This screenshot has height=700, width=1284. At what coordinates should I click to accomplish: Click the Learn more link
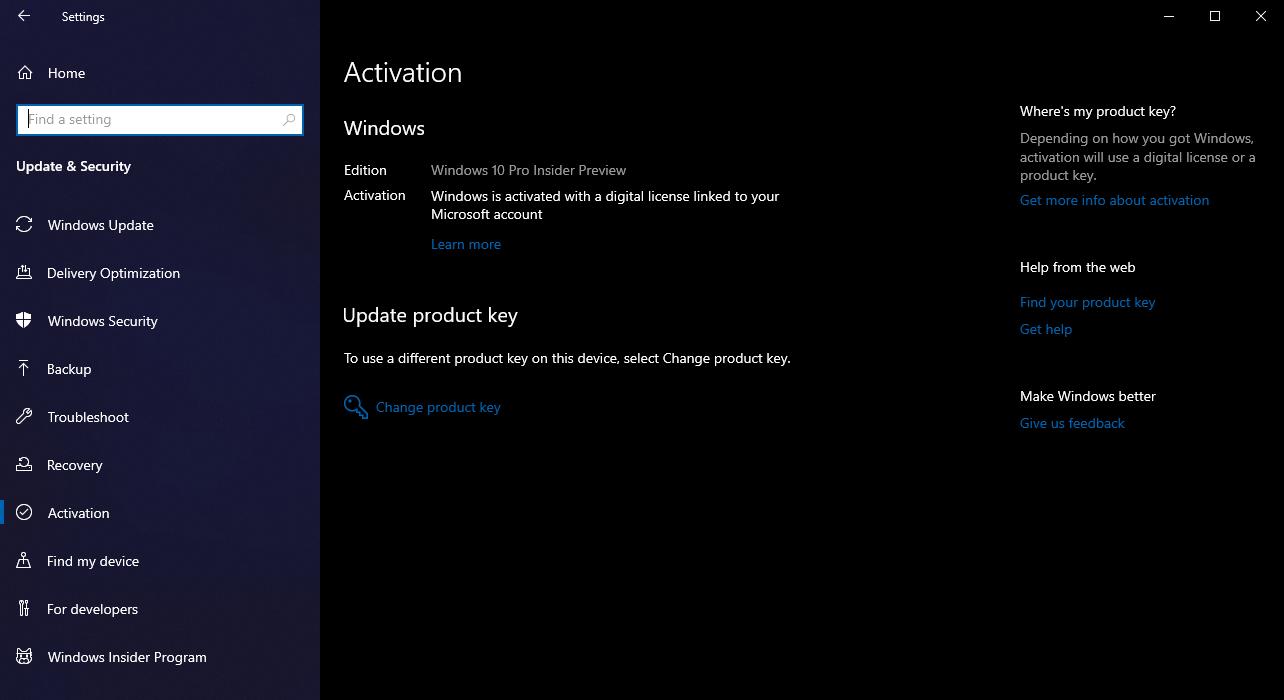466,244
